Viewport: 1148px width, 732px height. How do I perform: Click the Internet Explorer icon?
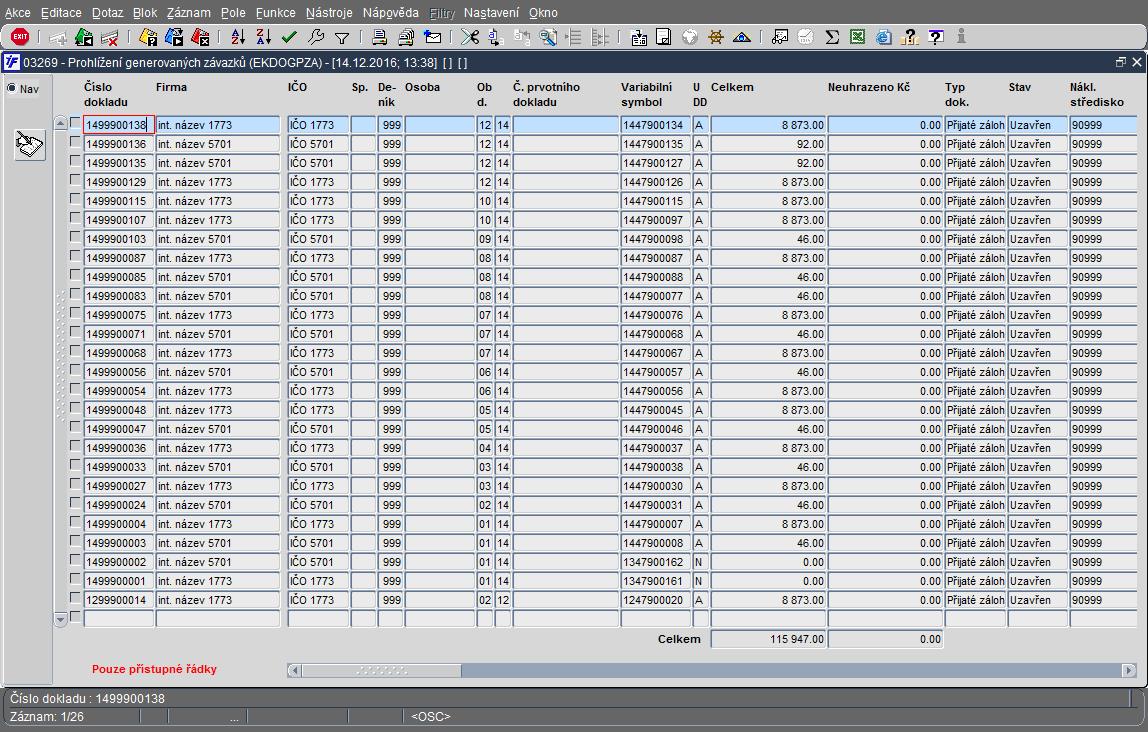884,37
